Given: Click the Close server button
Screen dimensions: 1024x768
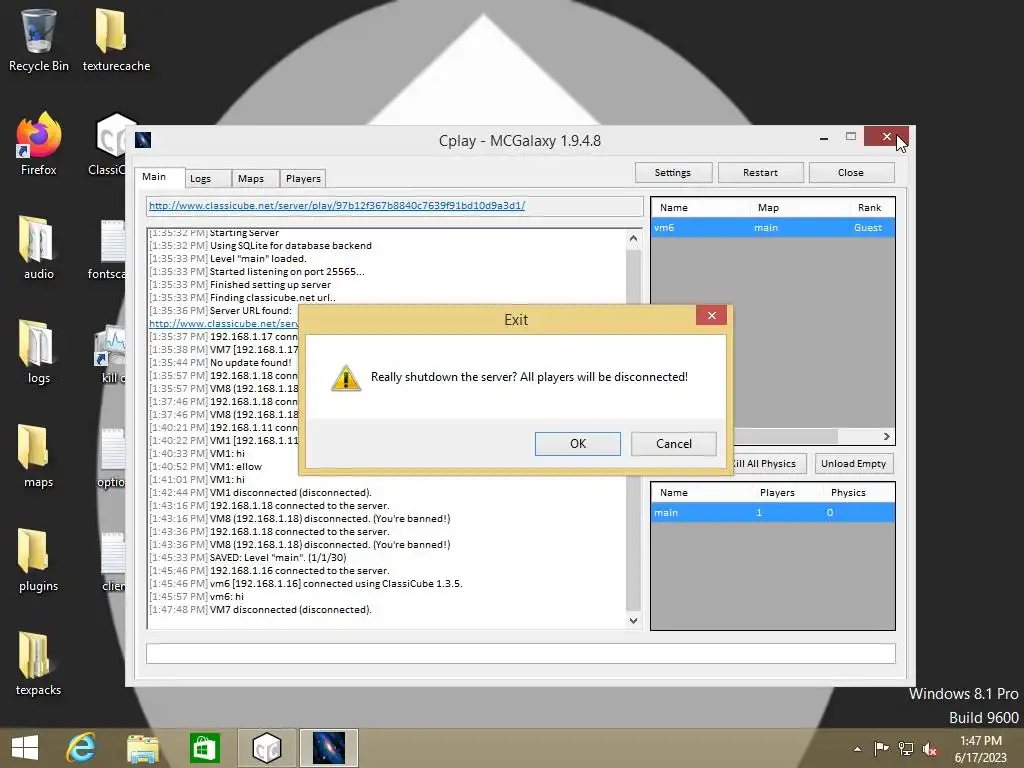Looking at the screenshot, I should click(x=851, y=172).
